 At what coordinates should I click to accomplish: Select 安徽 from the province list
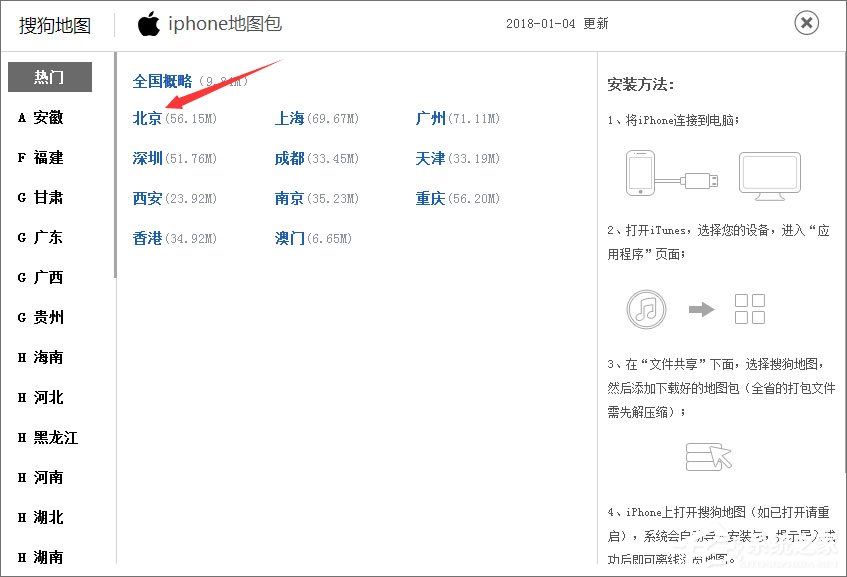point(47,117)
